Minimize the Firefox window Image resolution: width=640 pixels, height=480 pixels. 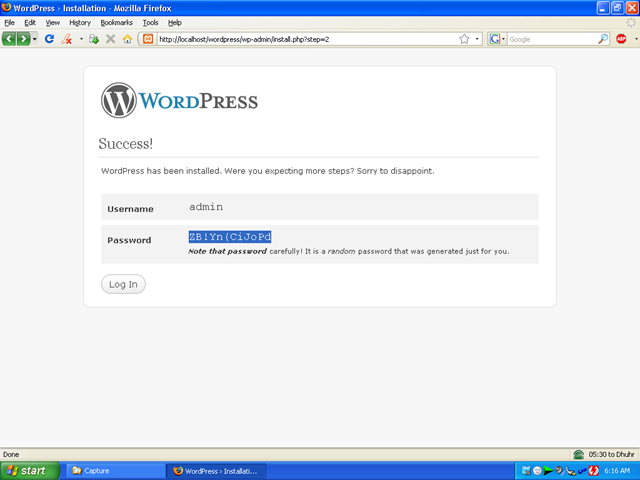click(x=603, y=8)
